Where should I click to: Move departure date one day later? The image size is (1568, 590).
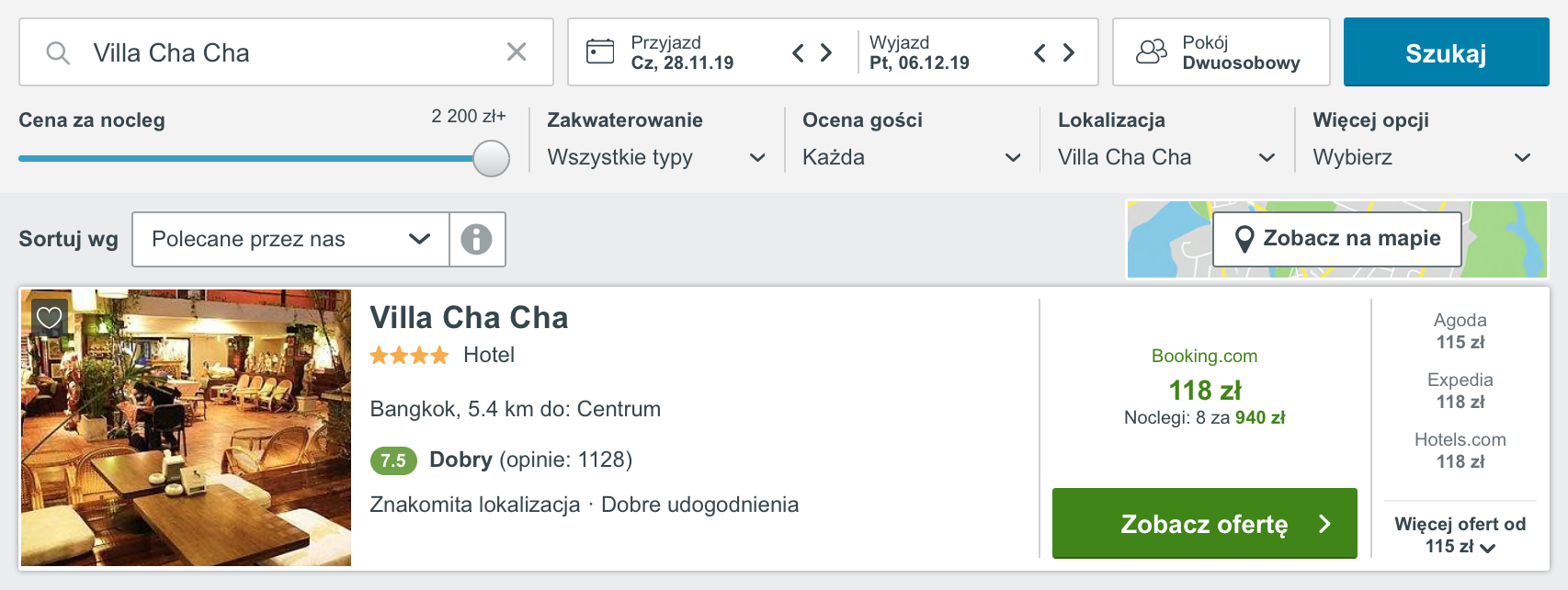[1068, 52]
